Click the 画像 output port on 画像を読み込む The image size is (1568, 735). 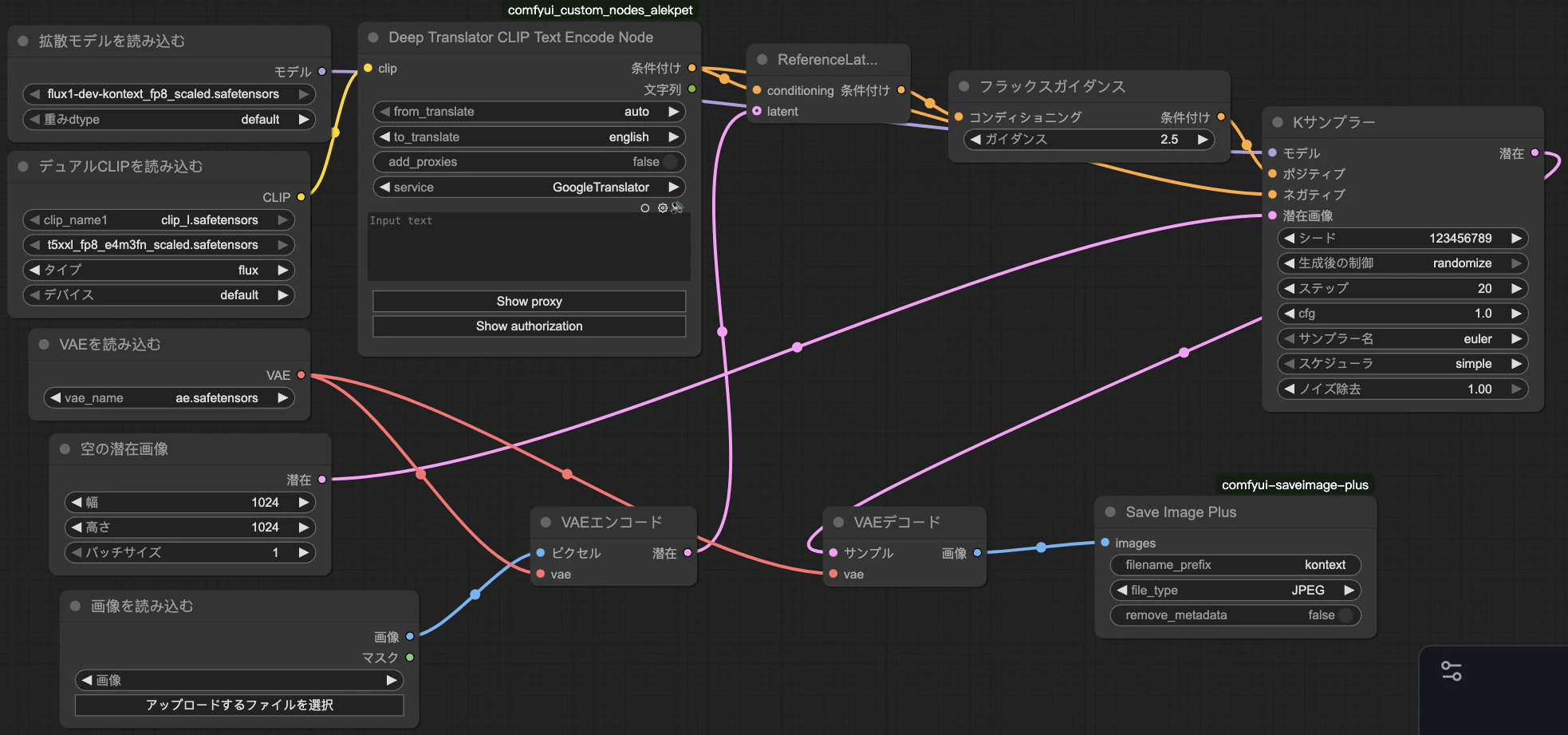click(x=409, y=636)
